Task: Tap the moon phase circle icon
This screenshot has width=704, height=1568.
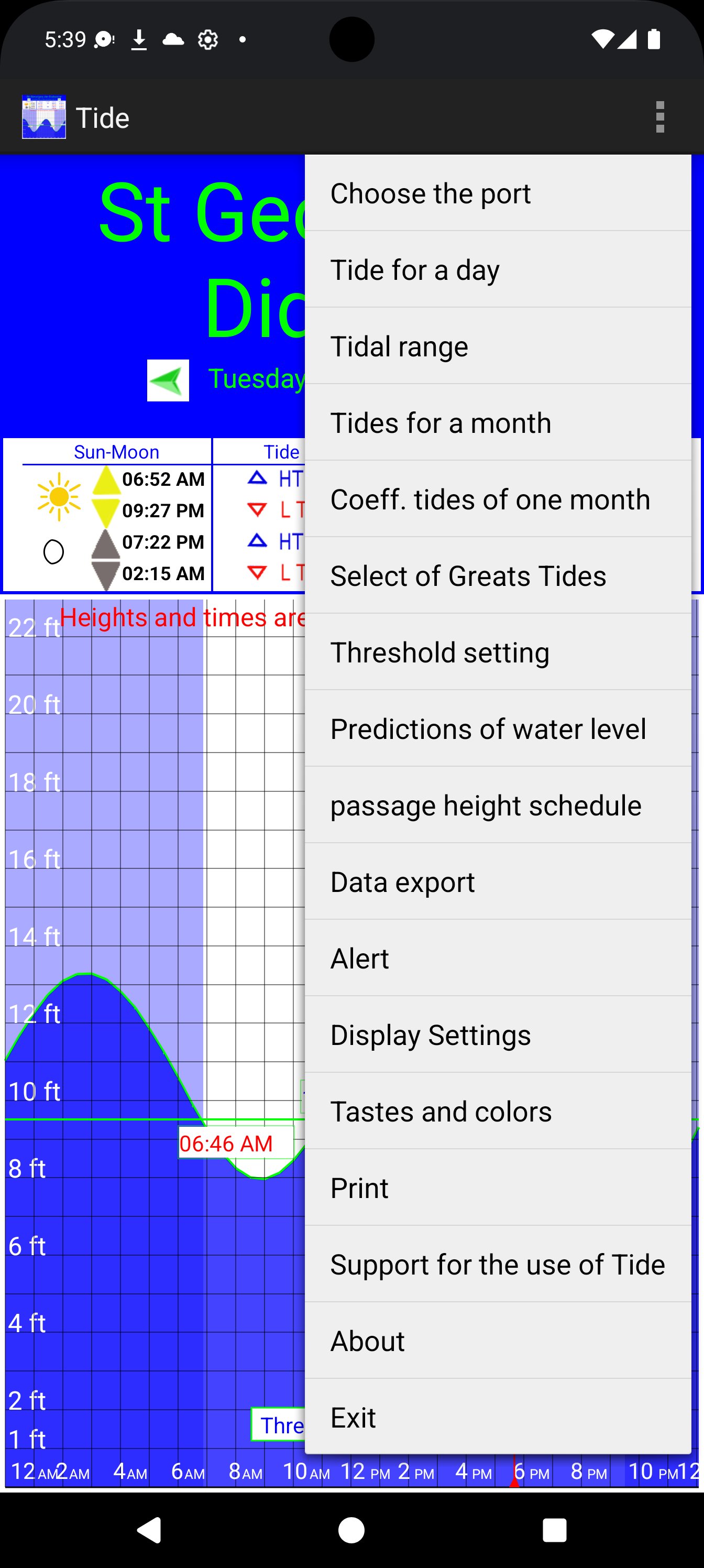Action: point(53,552)
